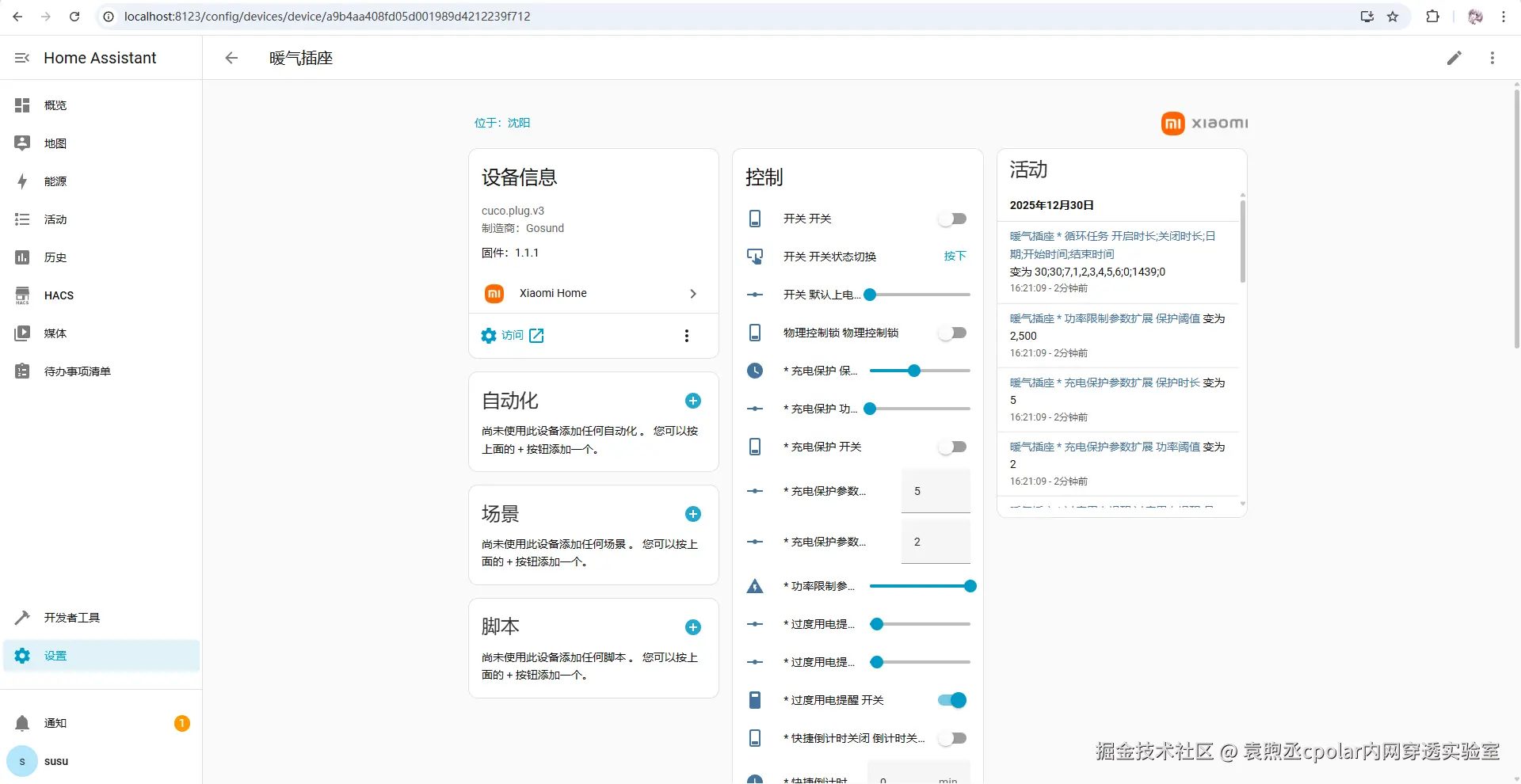Open the 充电保护参数扩展 保护时长 activity link
1521x784 pixels.
click(x=1105, y=382)
